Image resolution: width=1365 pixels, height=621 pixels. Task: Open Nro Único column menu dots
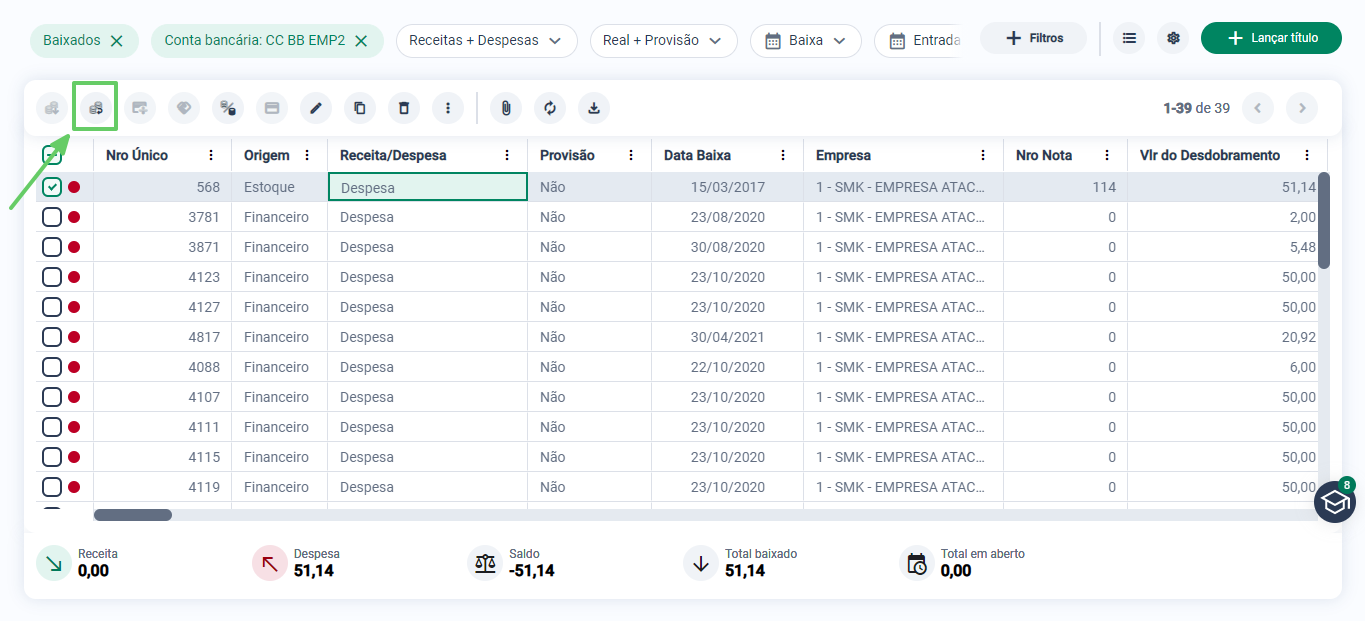[211, 155]
